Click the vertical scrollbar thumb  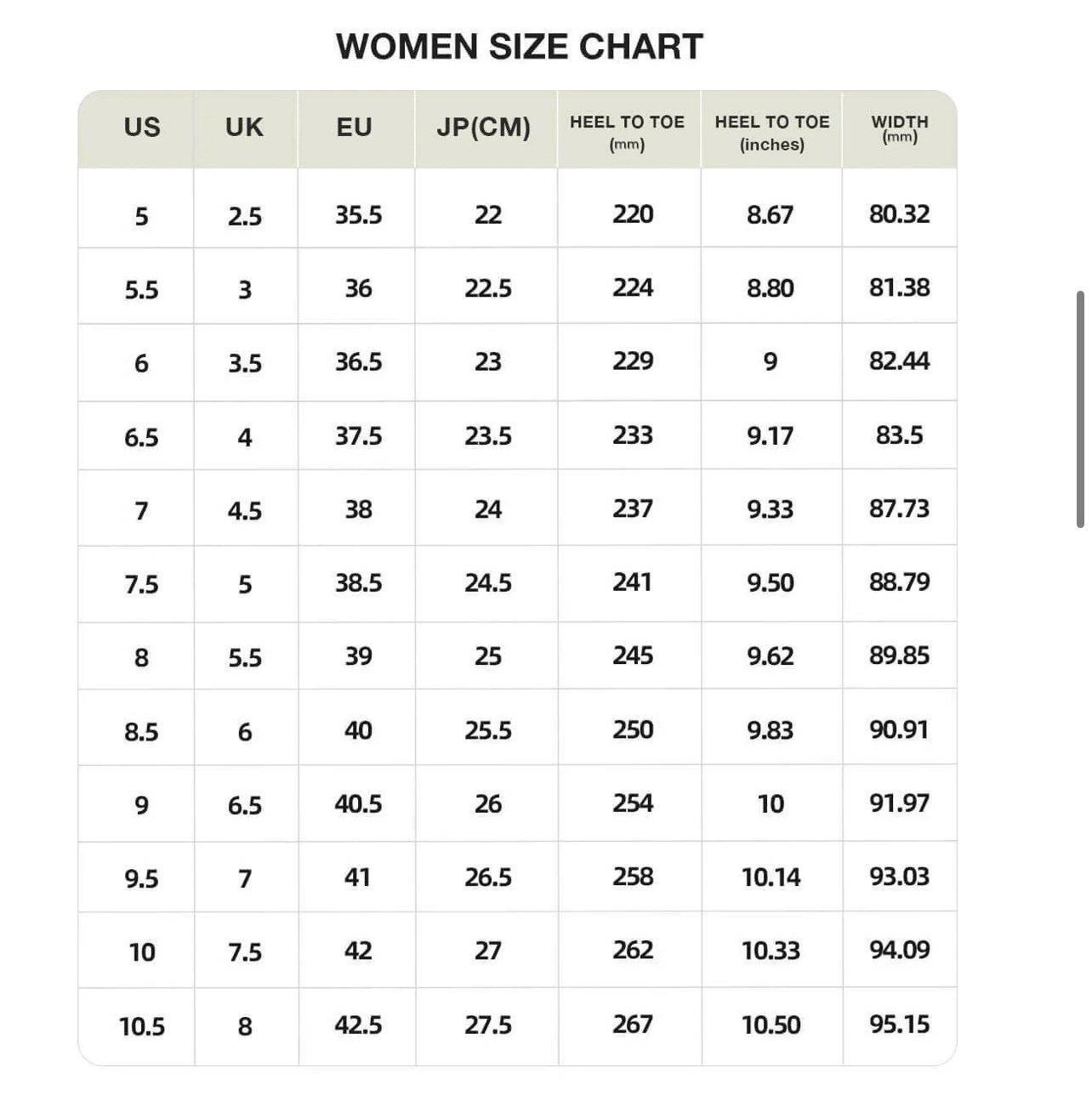click(x=1080, y=409)
